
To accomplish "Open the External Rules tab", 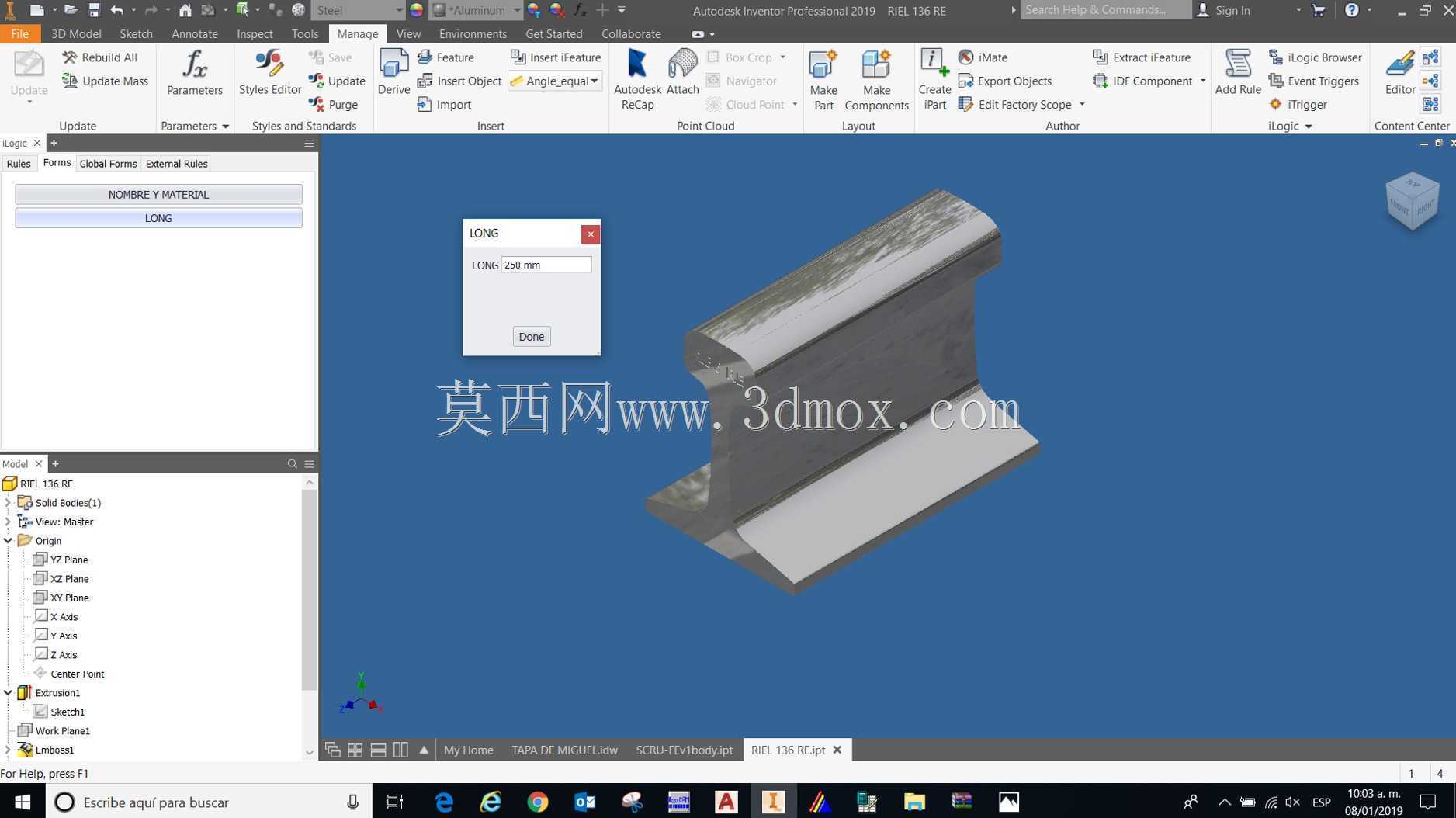I will [x=176, y=164].
